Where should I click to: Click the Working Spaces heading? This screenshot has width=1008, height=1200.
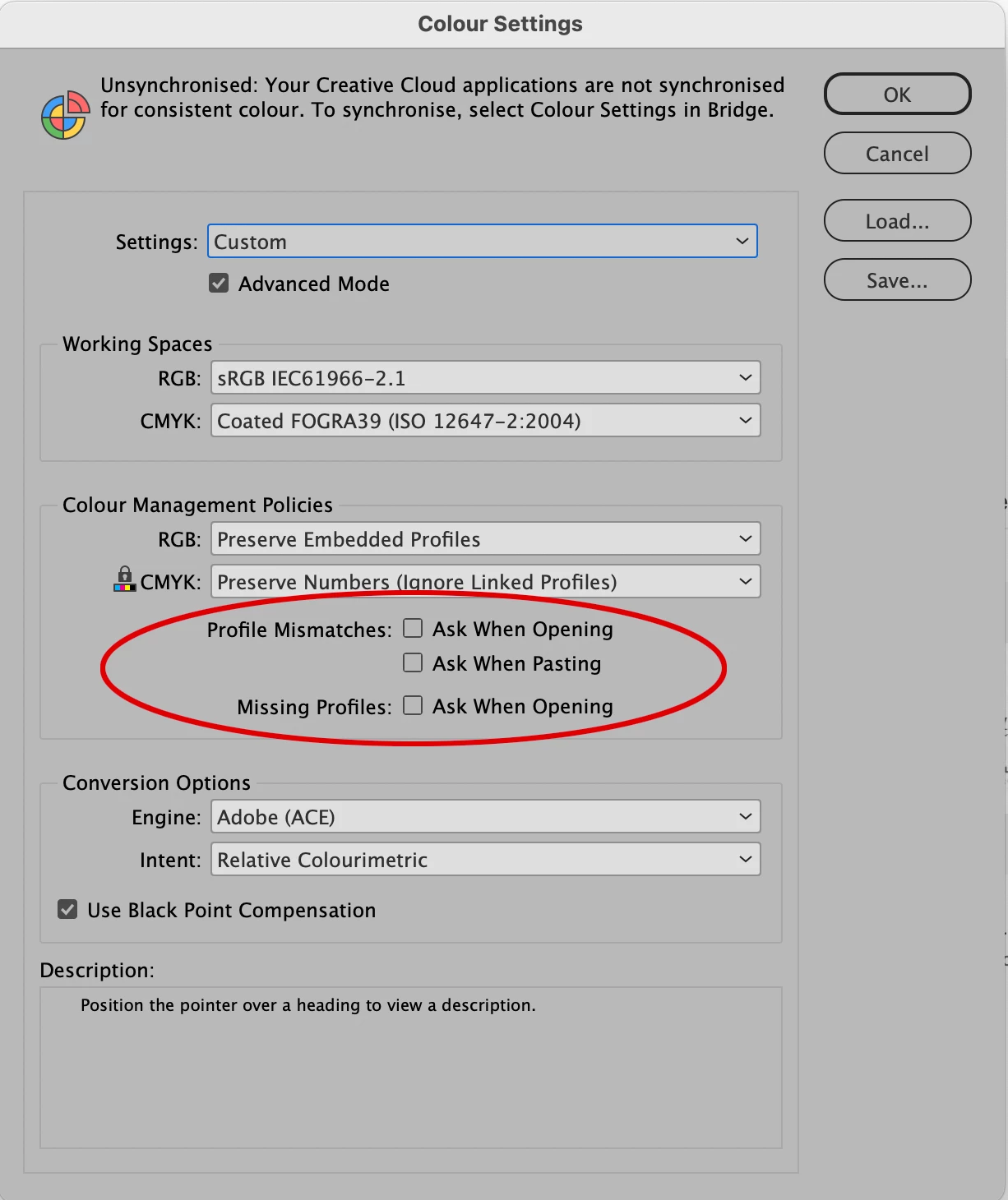pyautogui.click(x=137, y=344)
